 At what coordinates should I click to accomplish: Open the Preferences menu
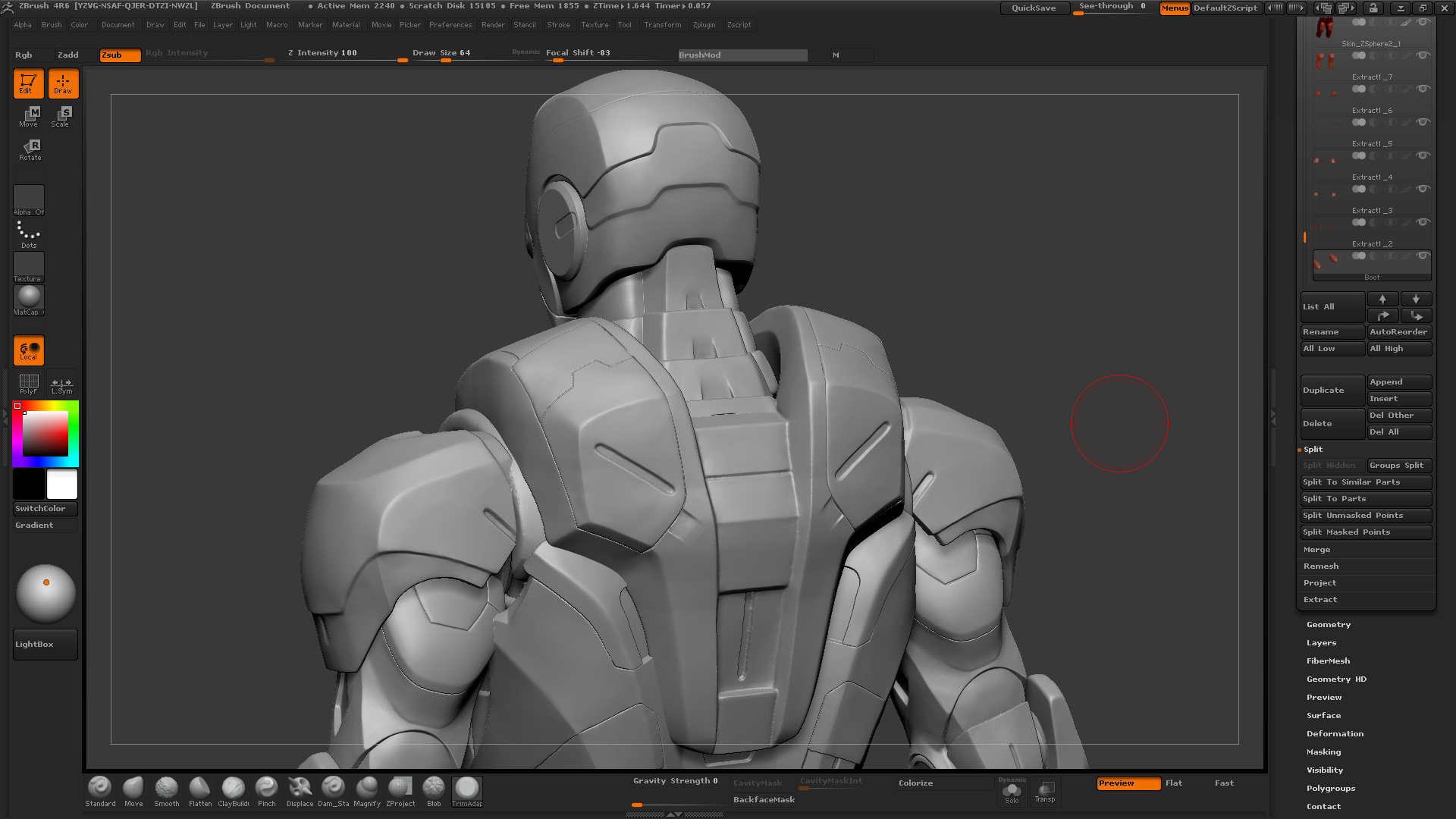click(450, 25)
